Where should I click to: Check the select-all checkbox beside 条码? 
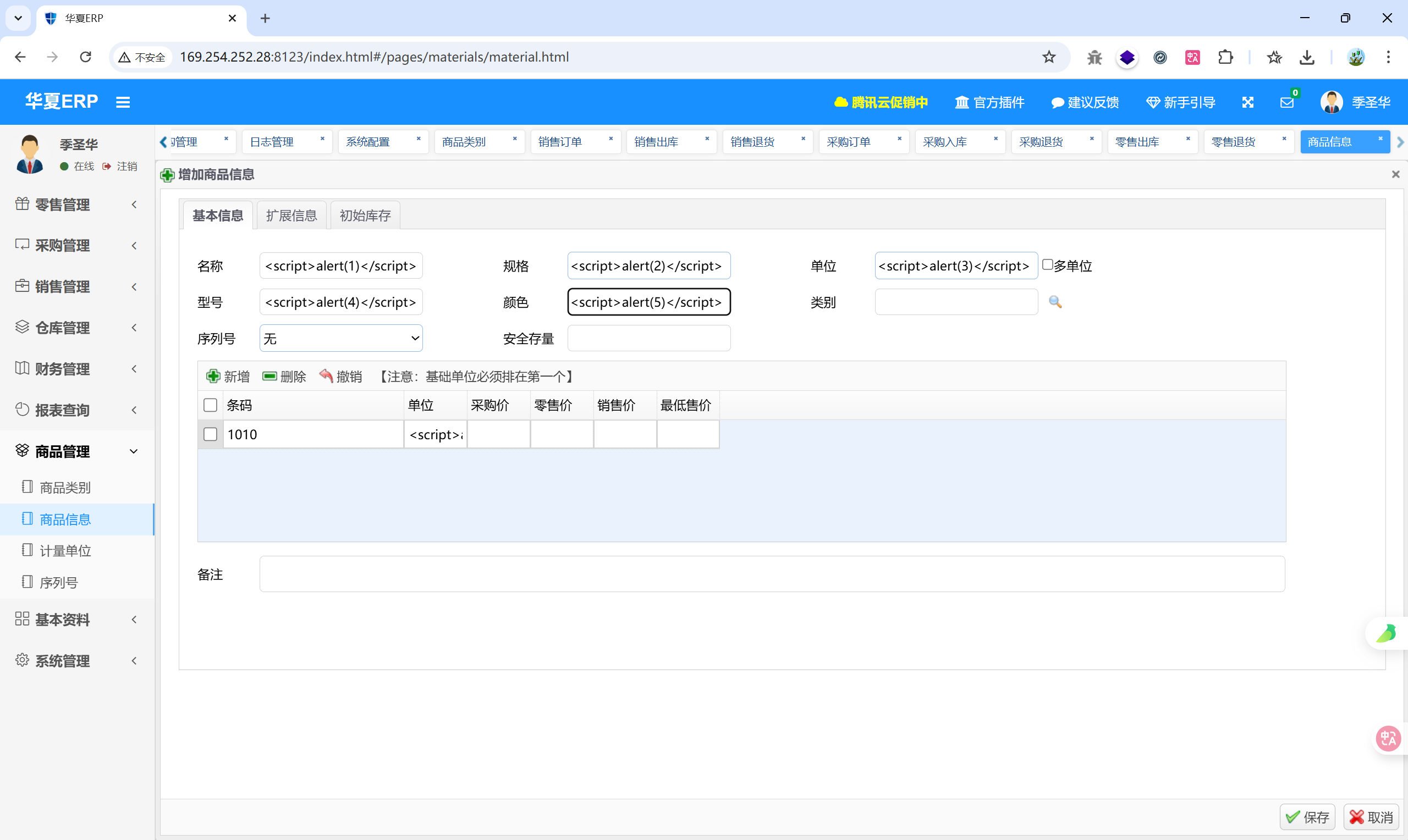210,405
